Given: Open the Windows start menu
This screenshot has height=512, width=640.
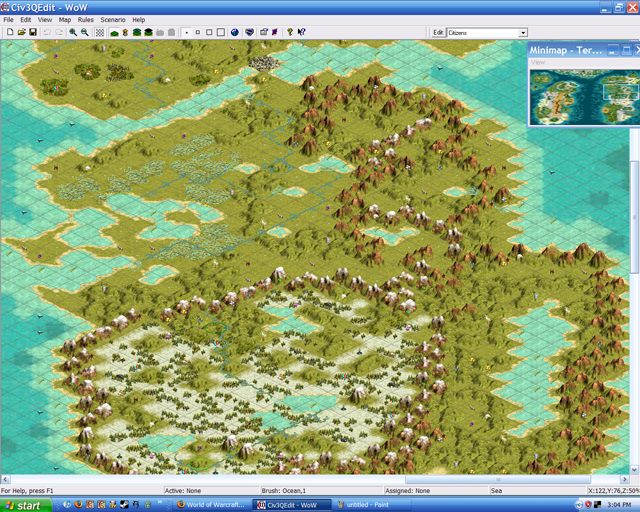Looking at the screenshot, I should coord(26,505).
